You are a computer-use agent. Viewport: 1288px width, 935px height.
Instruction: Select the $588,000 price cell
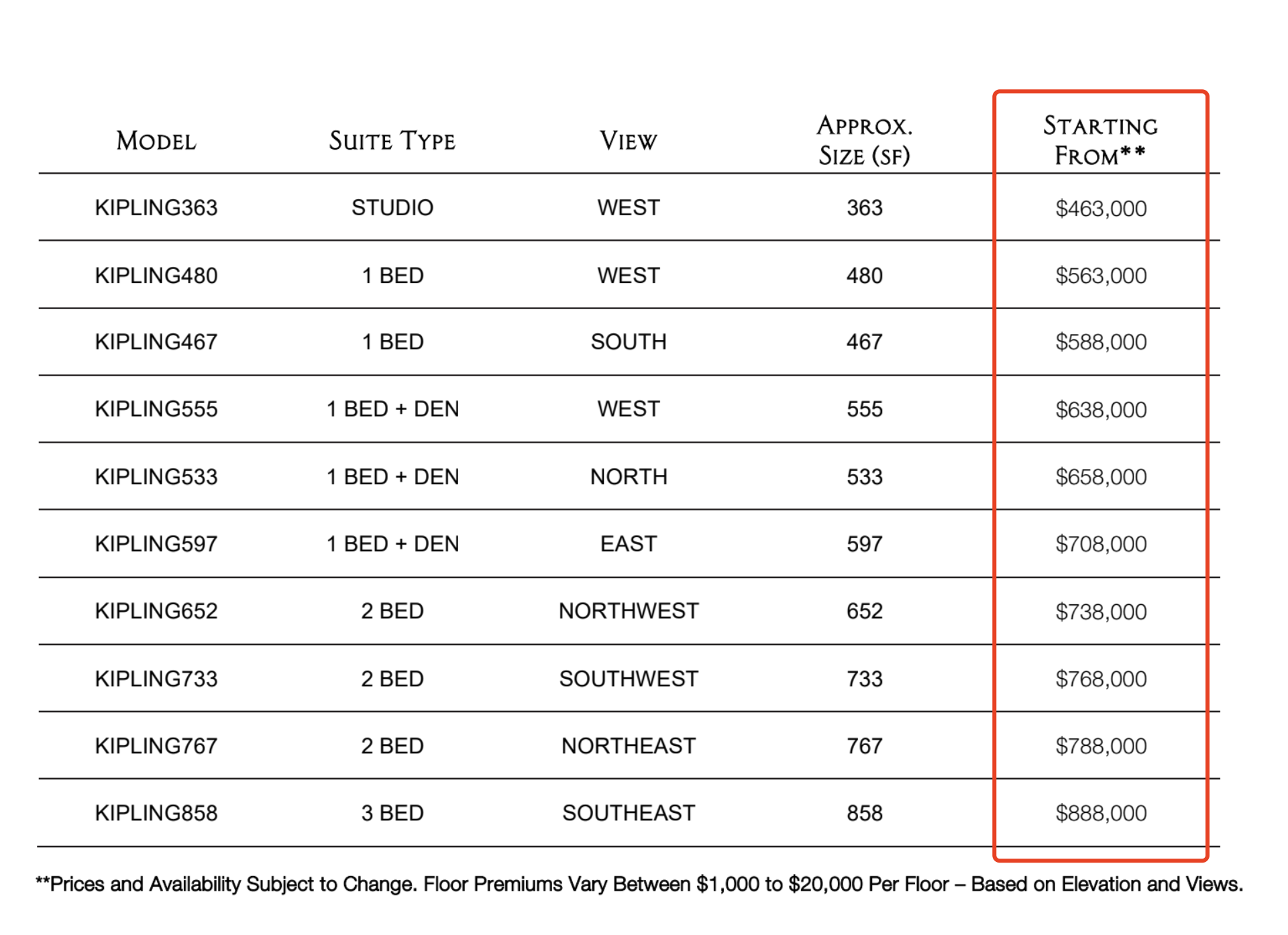[1101, 342]
